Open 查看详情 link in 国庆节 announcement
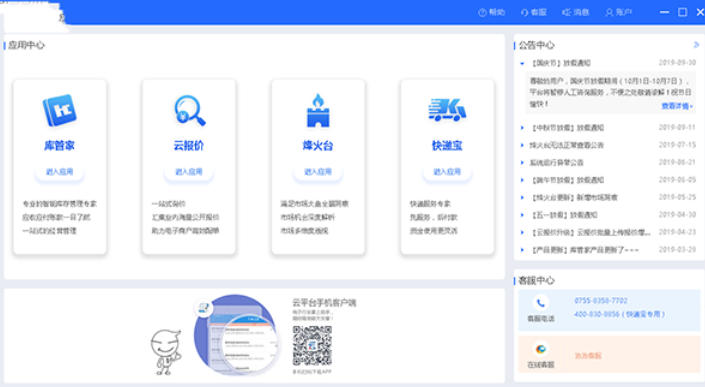Viewport: 705px width, 387px height. tap(677, 106)
